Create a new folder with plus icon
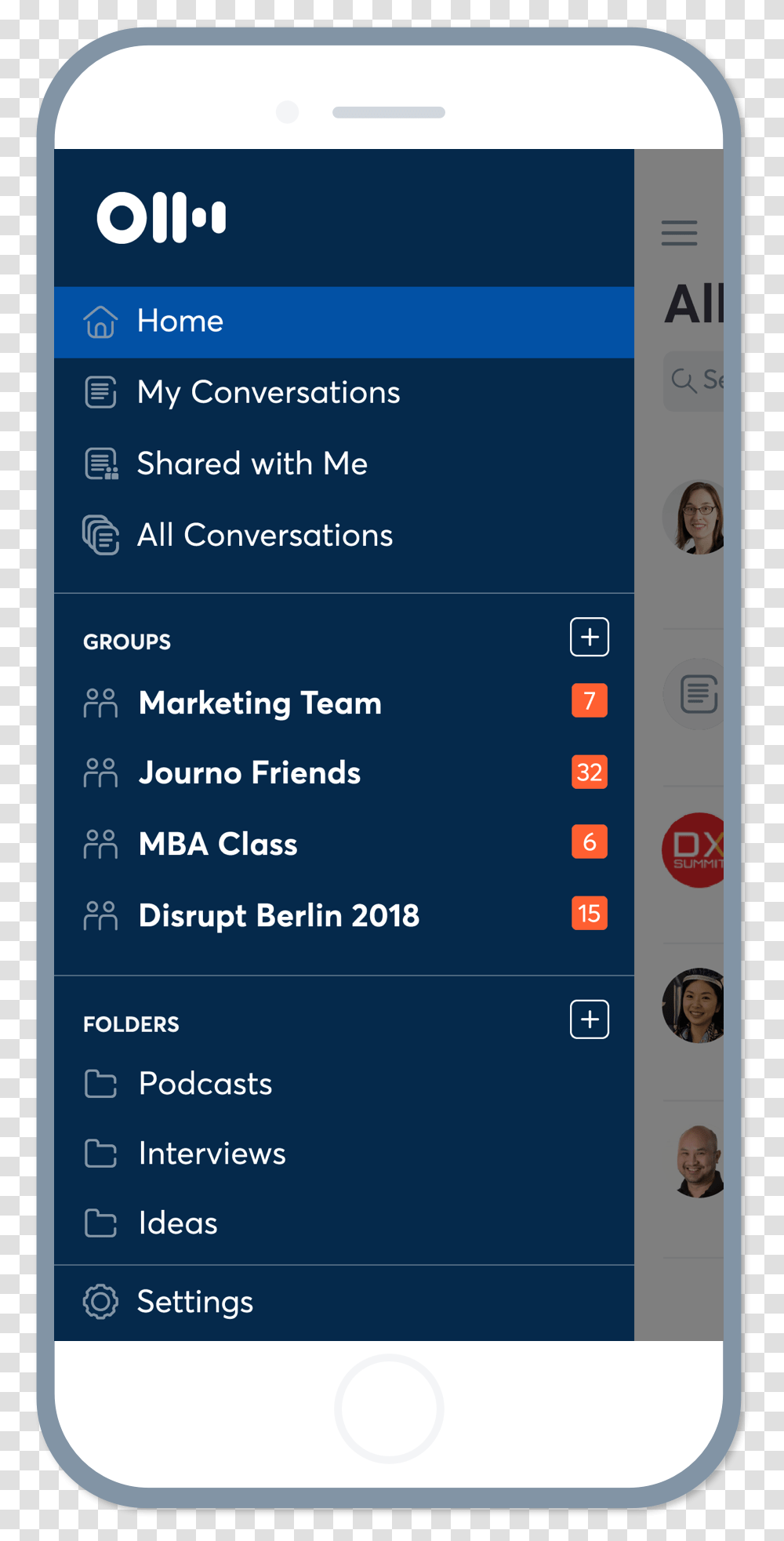This screenshot has height=1541, width=784. pyautogui.click(x=590, y=1019)
